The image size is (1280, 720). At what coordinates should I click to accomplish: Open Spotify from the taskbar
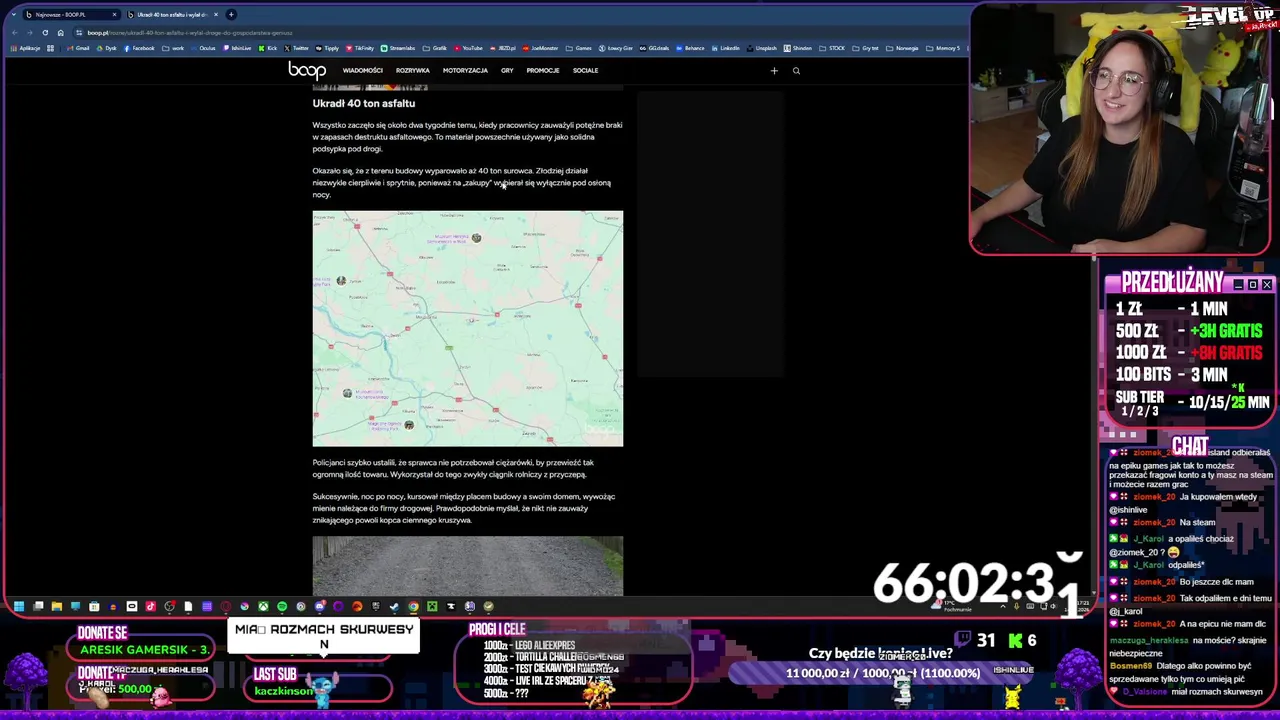point(282,606)
